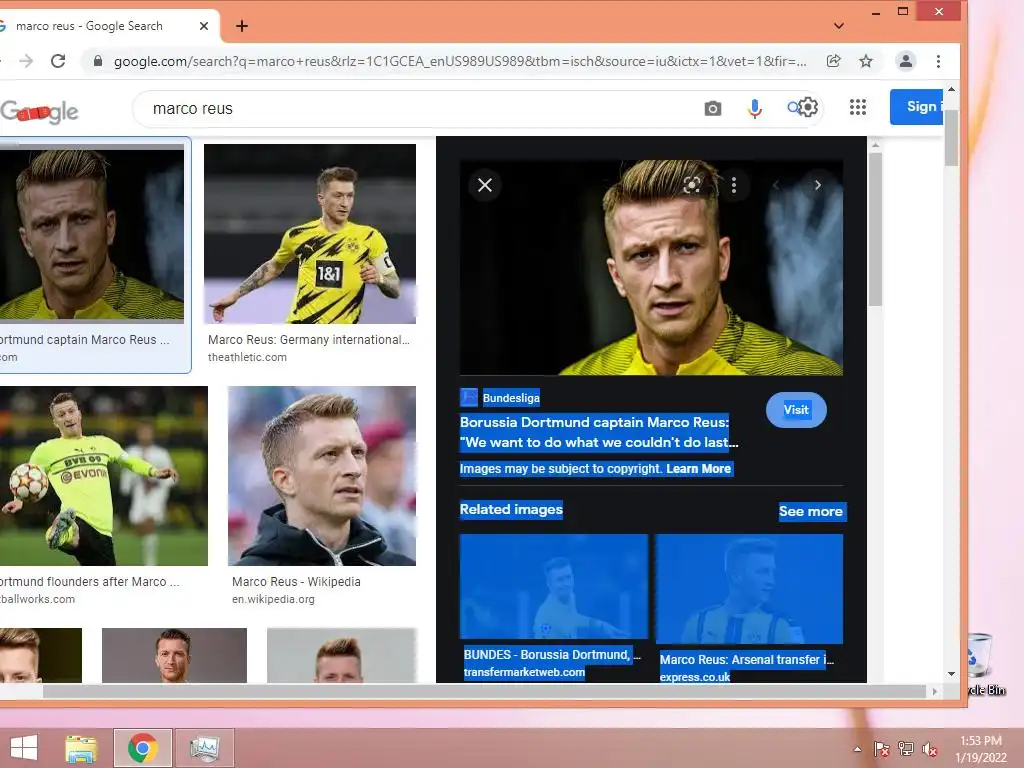Open the Chrome profile avatar icon
Viewport: 1024px width, 768px height.
point(906,61)
